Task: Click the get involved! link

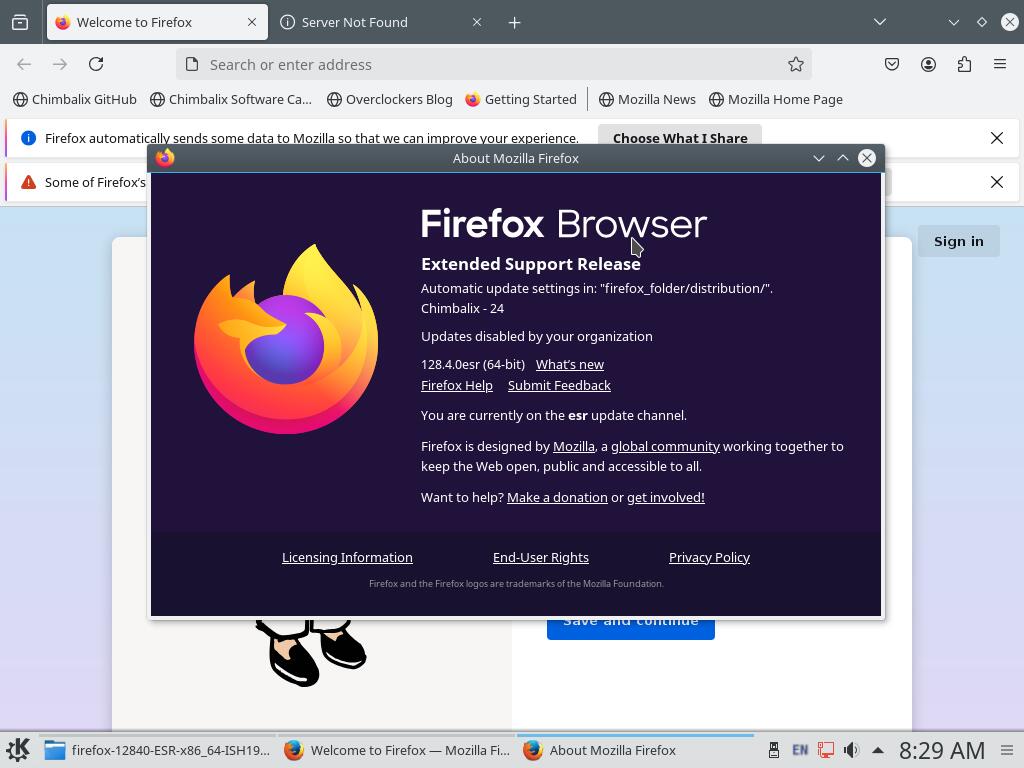Action: (x=665, y=497)
